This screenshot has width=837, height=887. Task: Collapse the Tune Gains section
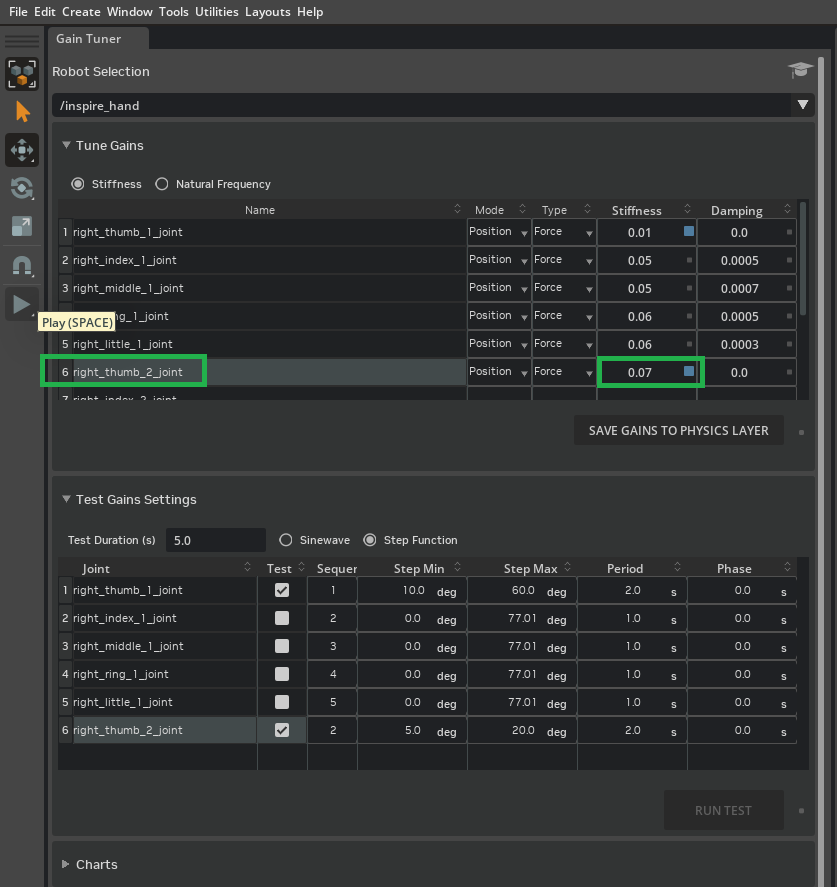coord(66,145)
